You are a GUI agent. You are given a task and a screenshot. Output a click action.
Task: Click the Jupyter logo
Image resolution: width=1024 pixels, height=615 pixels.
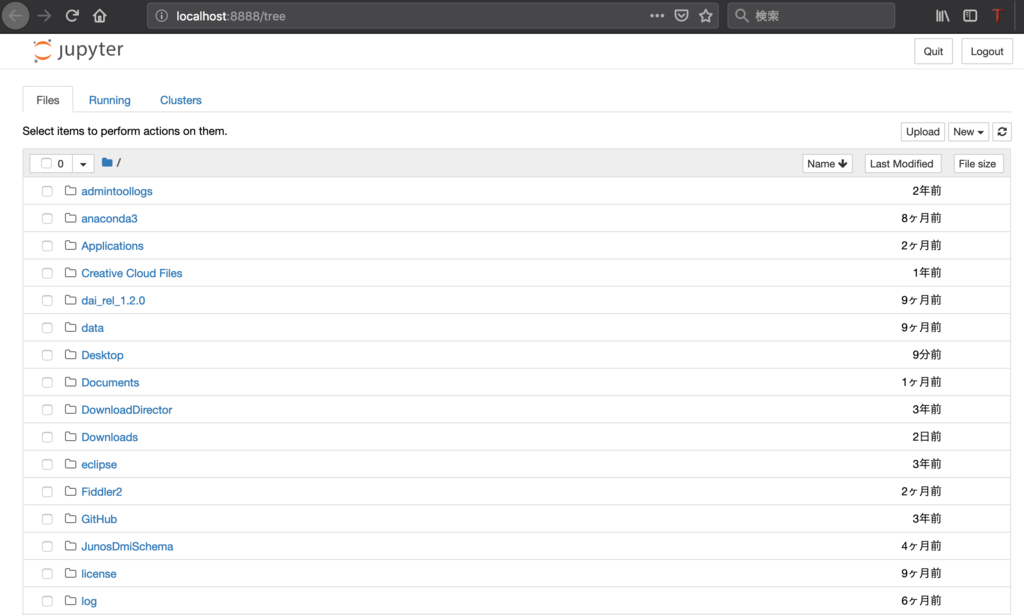[x=78, y=50]
